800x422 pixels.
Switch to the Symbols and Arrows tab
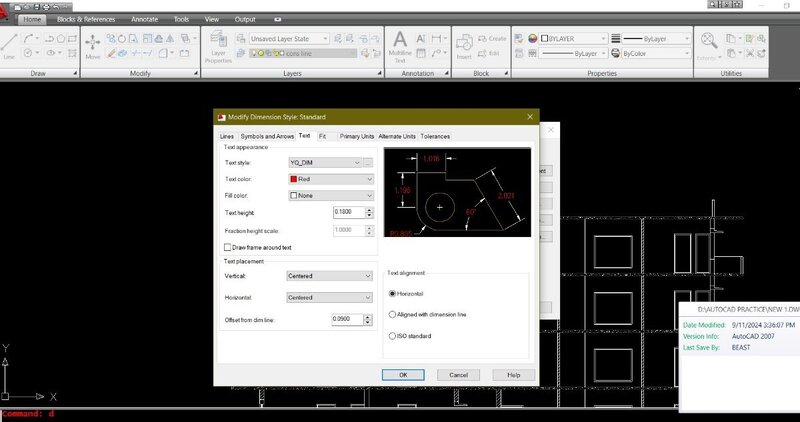(267, 136)
